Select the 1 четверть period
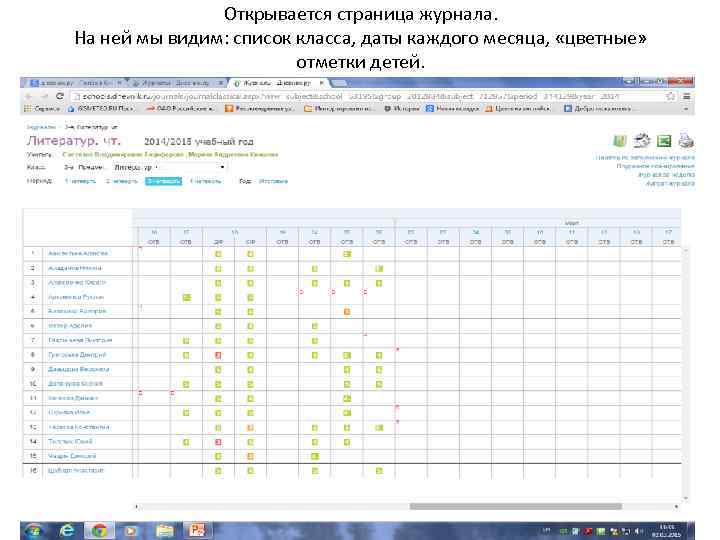 [x=80, y=181]
